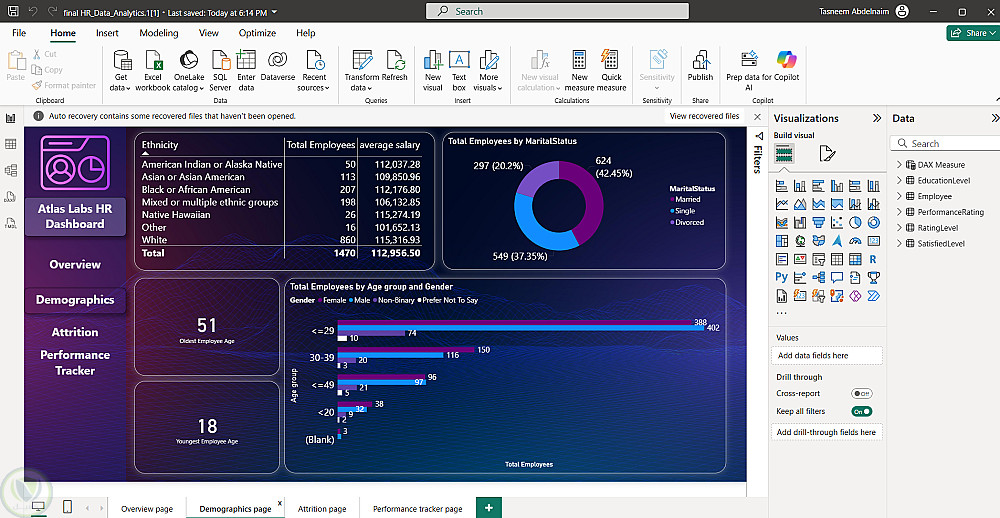Turn off the Keep all filters toggle
The height and width of the screenshot is (518, 1000).
(x=861, y=411)
